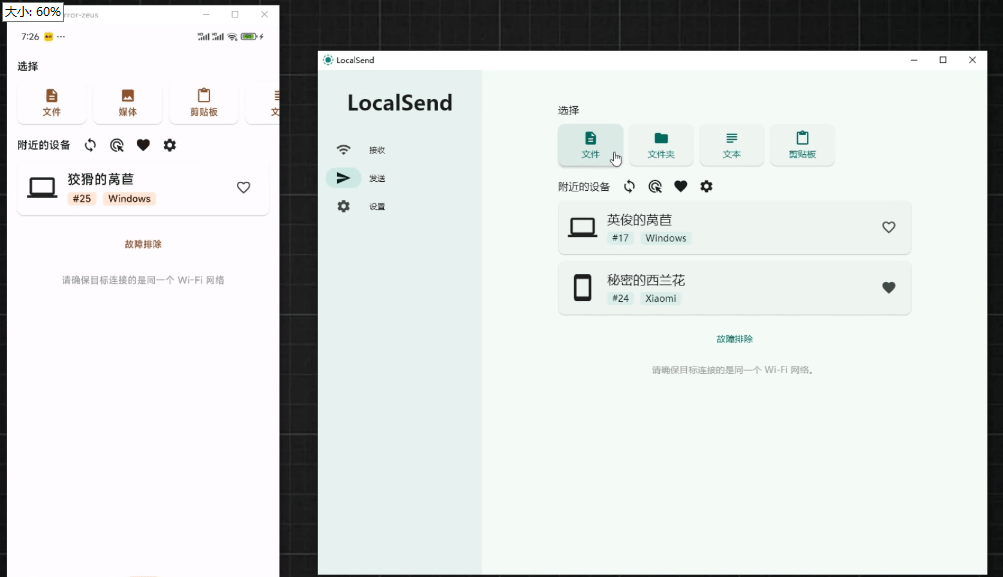Open 设置 settings from the sidebar
The height and width of the screenshot is (577, 1003).
[x=361, y=206]
